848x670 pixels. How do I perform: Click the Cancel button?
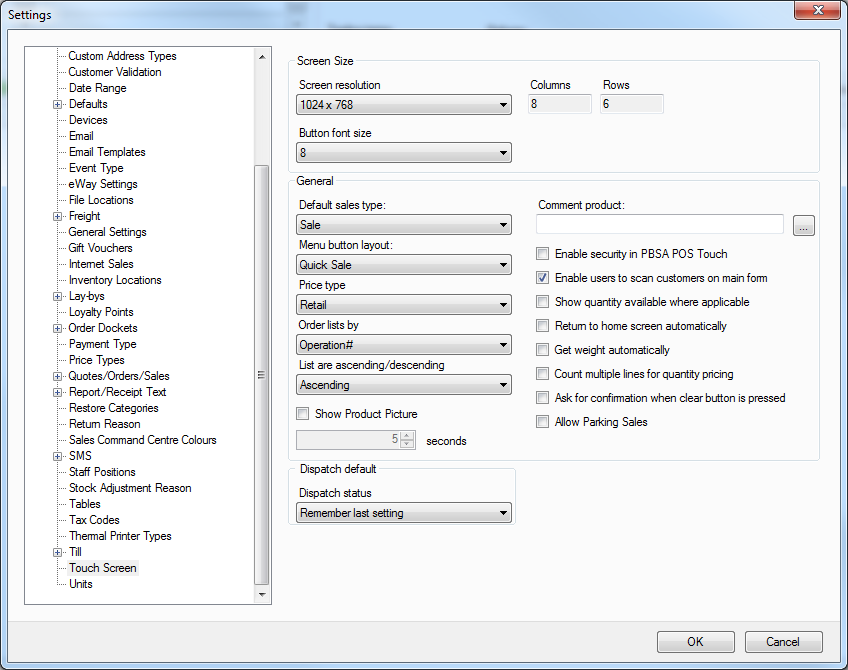(783, 642)
